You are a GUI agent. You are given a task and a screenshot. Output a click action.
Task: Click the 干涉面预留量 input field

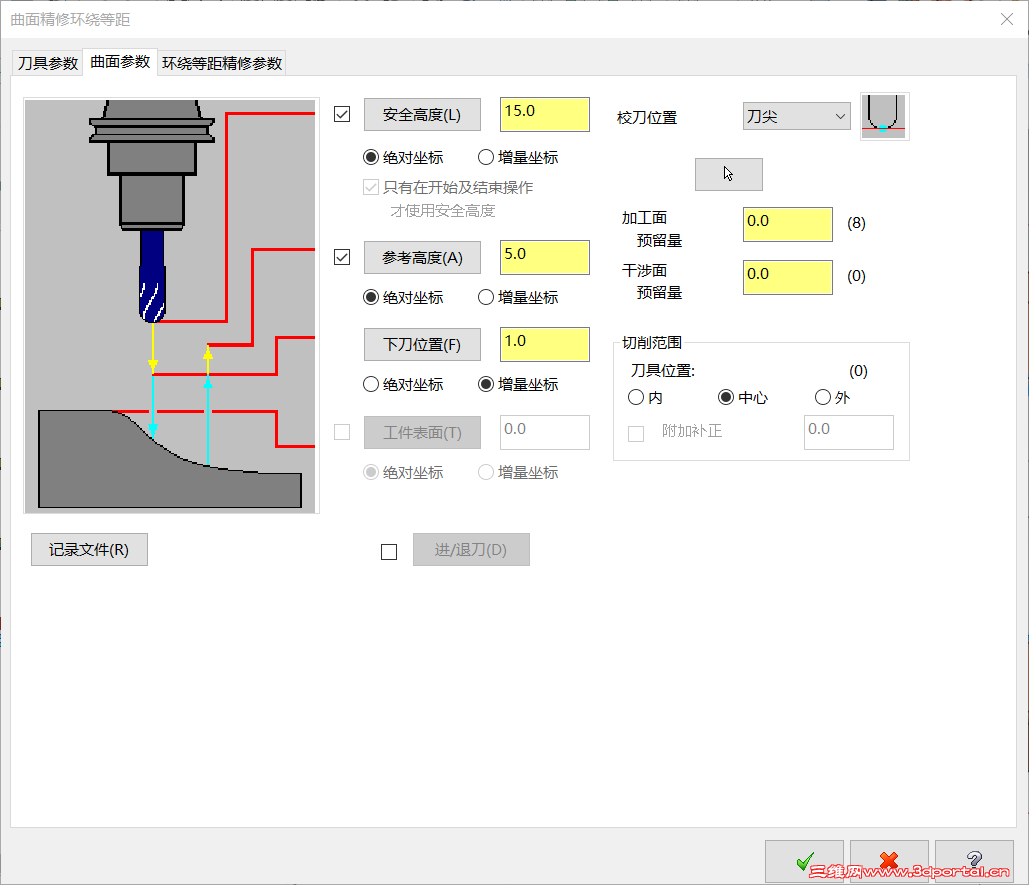coord(786,276)
